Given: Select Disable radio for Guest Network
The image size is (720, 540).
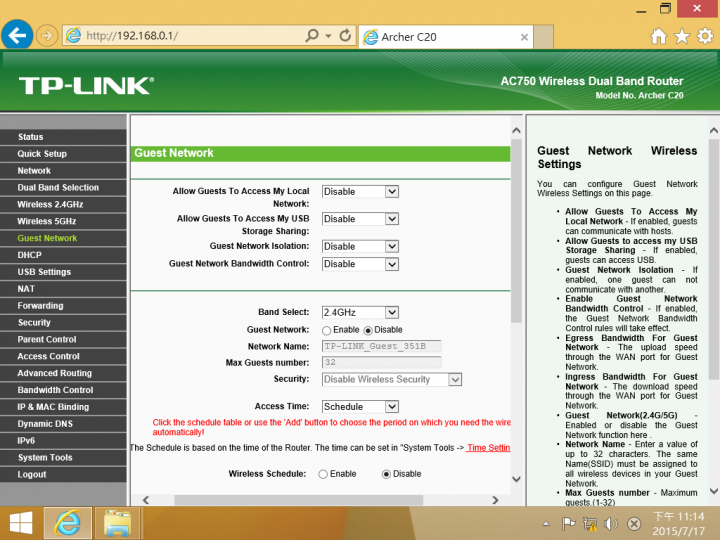Looking at the screenshot, I should (x=368, y=331).
